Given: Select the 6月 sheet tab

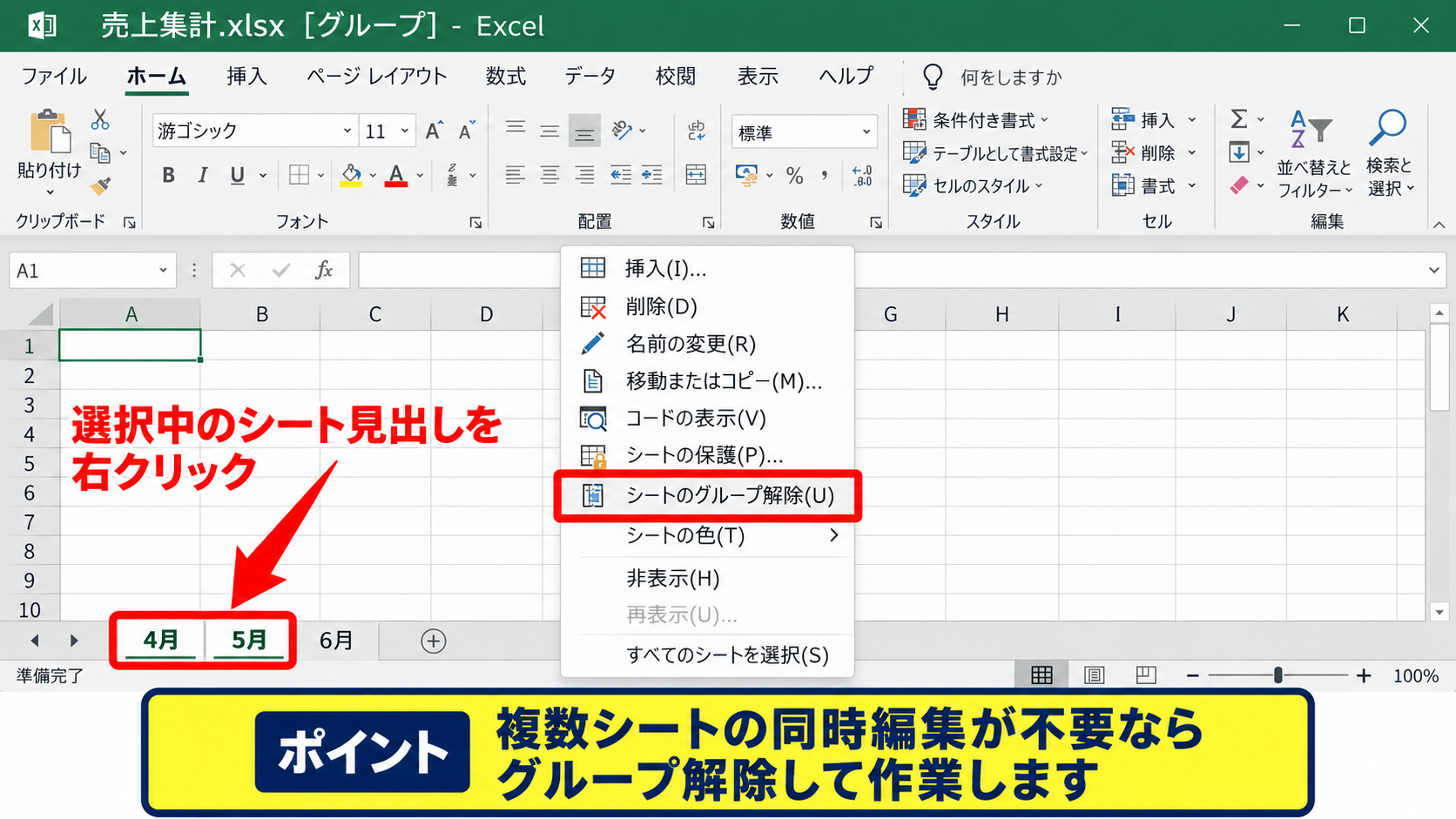Looking at the screenshot, I should [336, 641].
